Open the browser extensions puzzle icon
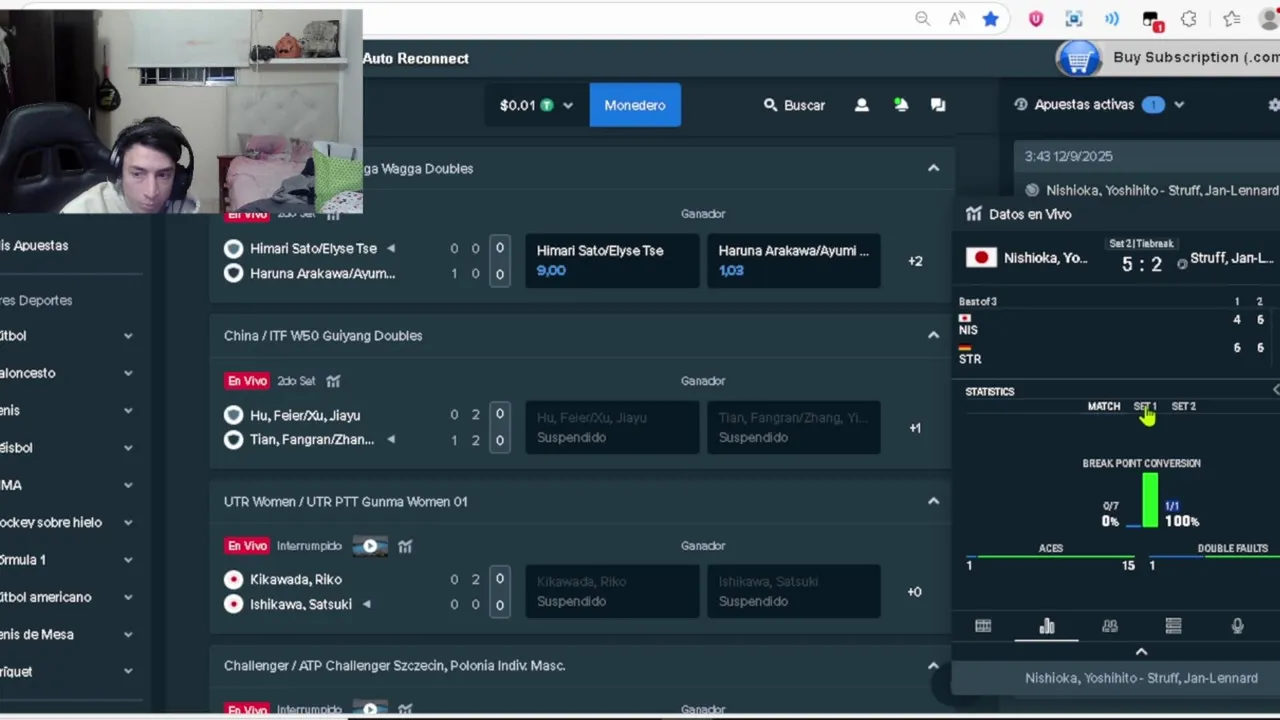The image size is (1280, 720). pyautogui.click(x=1189, y=19)
